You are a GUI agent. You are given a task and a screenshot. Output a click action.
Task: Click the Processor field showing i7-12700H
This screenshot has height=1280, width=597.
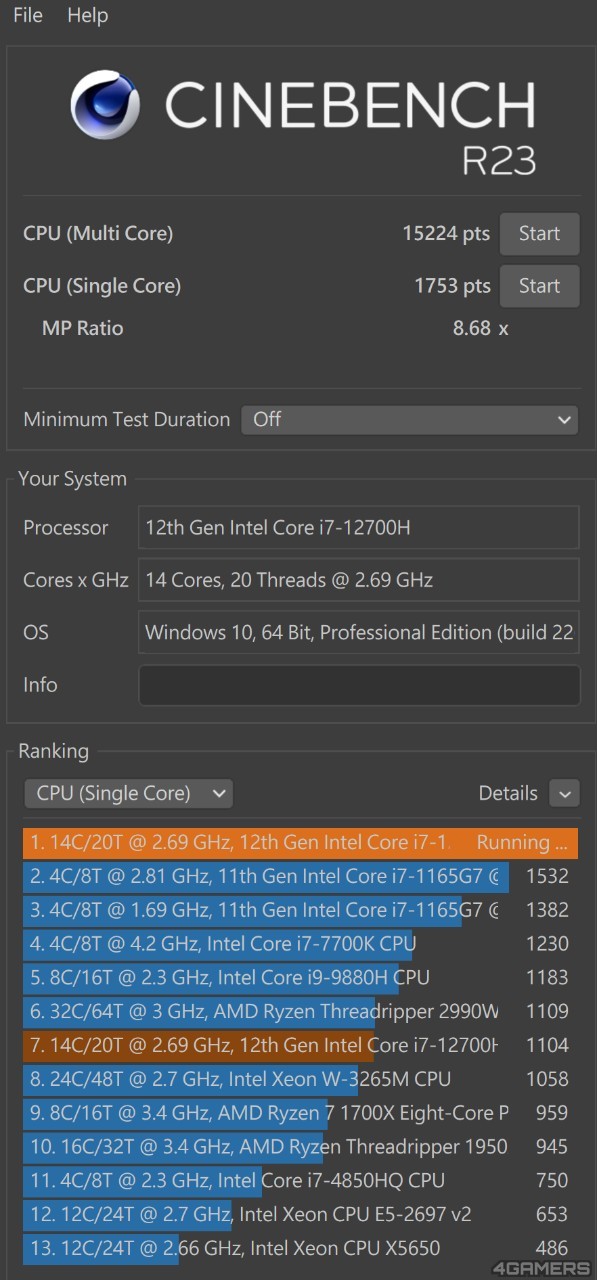359,527
